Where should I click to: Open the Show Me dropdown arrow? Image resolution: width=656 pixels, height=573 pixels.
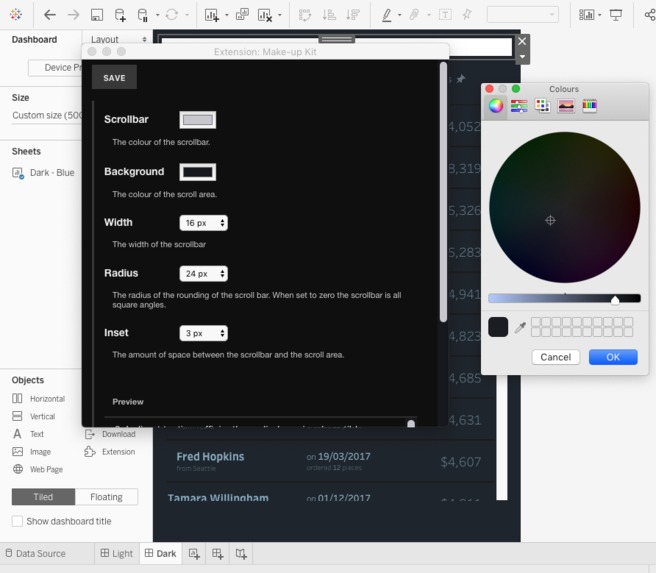pyautogui.click(x=600, y=15)
